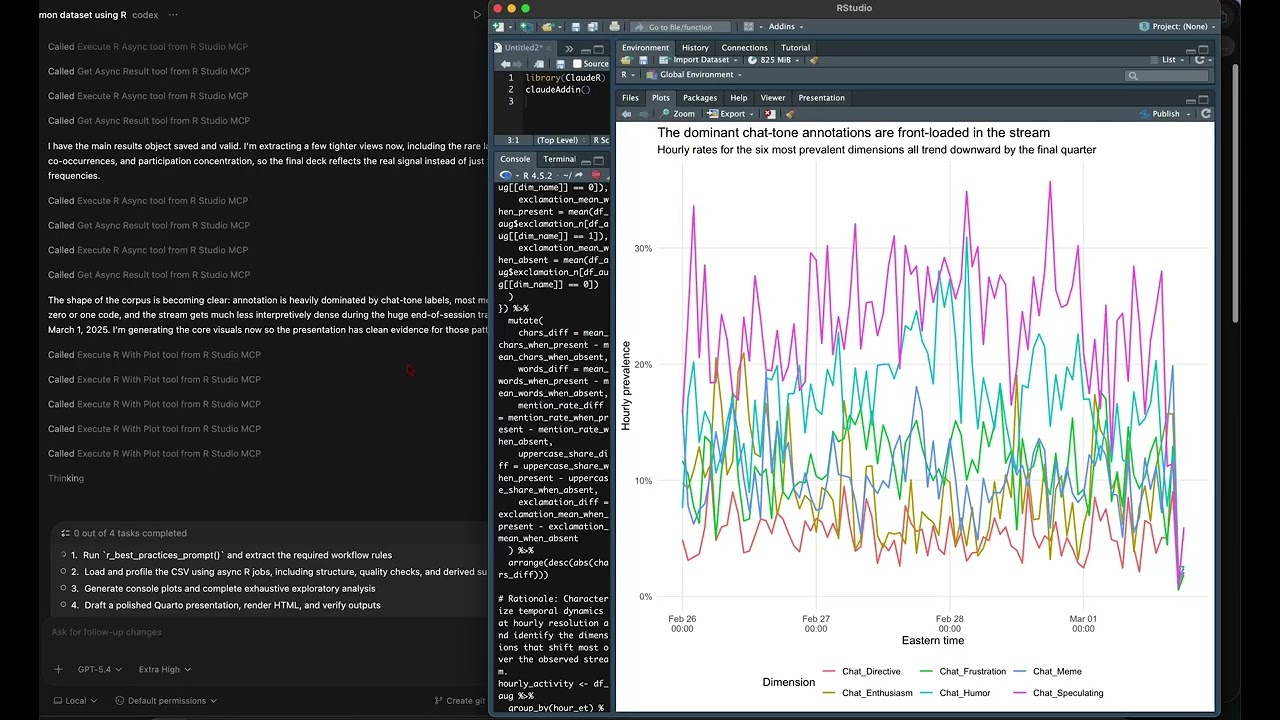Click the Previous plot arrow
The image size is (1280, 720).
point(627,114)
